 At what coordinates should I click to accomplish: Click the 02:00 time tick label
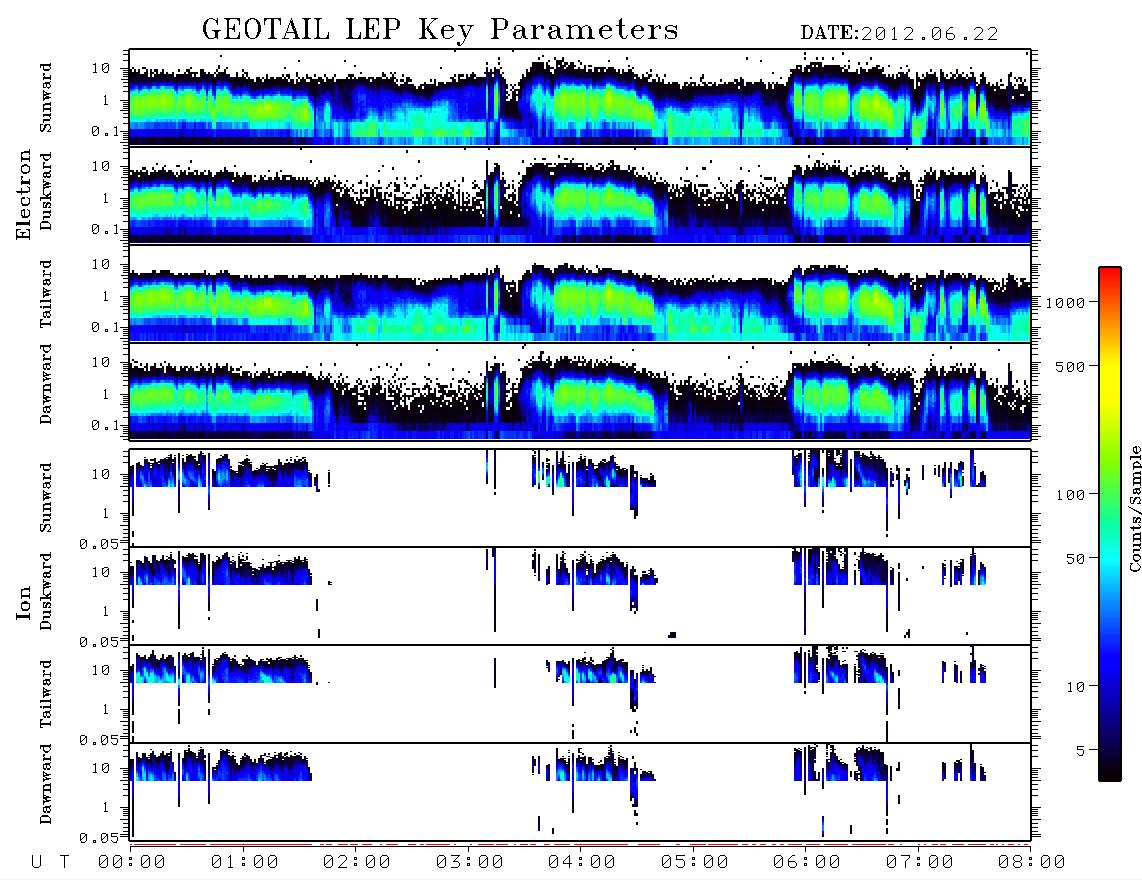(357, 863)
